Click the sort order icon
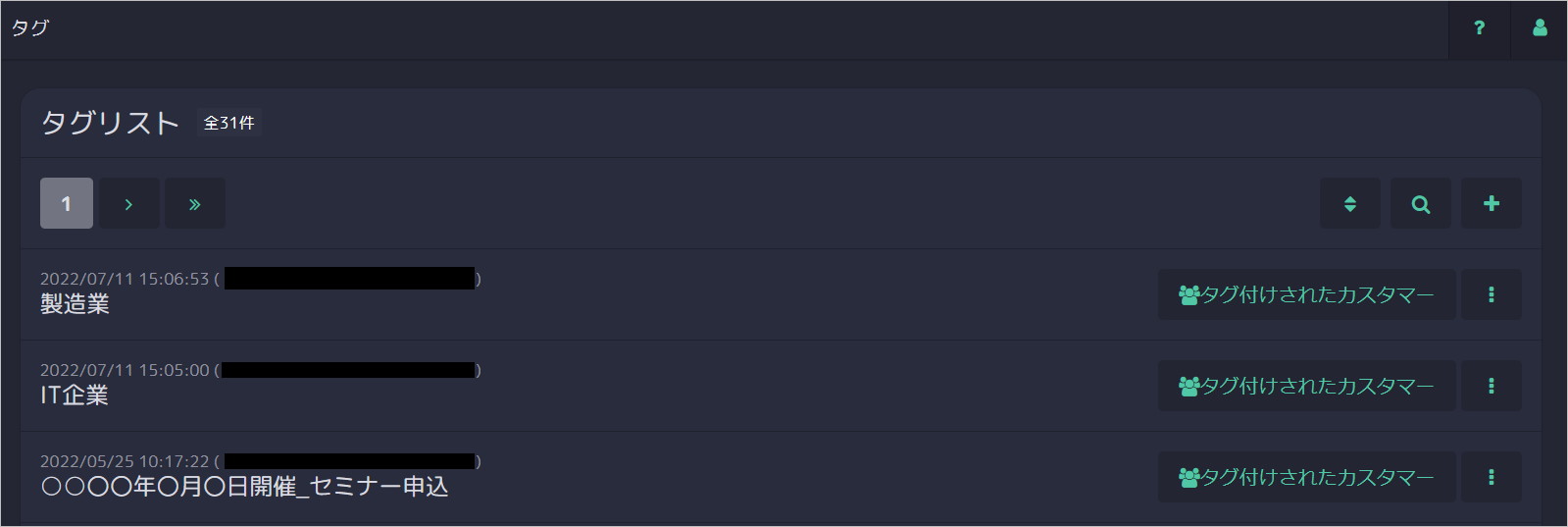1568x527 pixels. click(x=1349, y=203)
